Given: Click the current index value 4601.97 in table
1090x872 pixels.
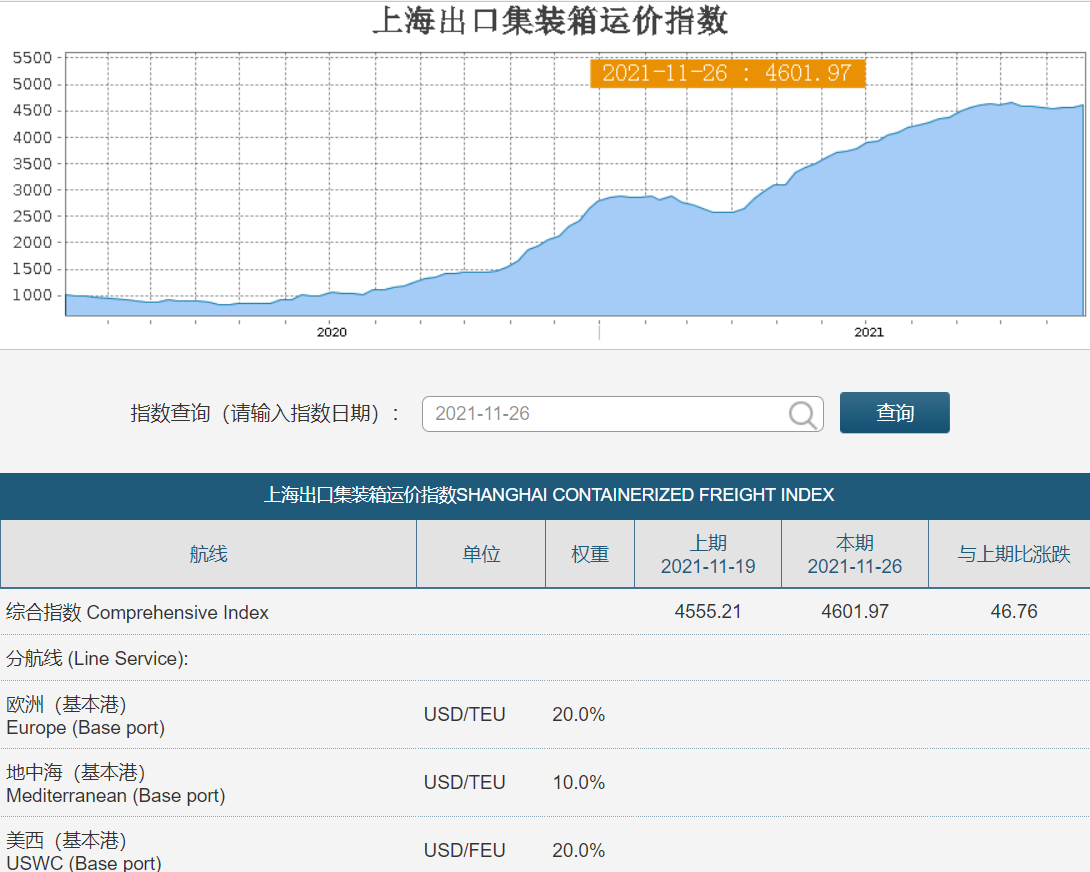Looking at the screenshot, I should (x=855, y=611).
